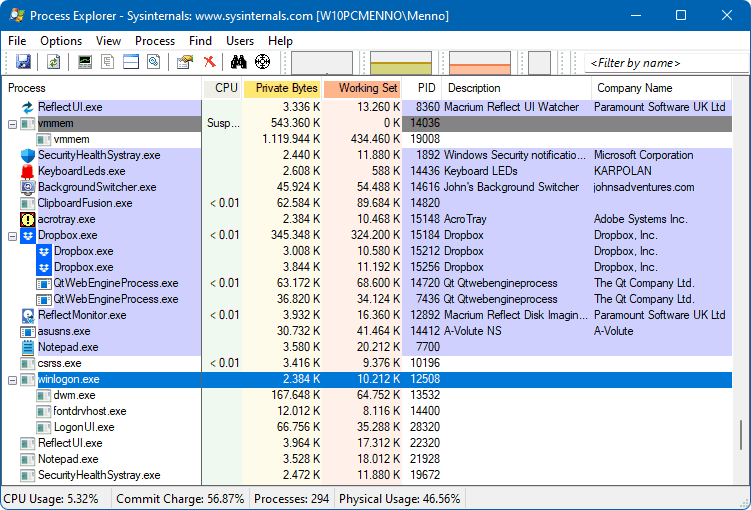Select Dropbox.exe with PID 15256
This screenshot has height=510, width=751.
pos(367,267)
